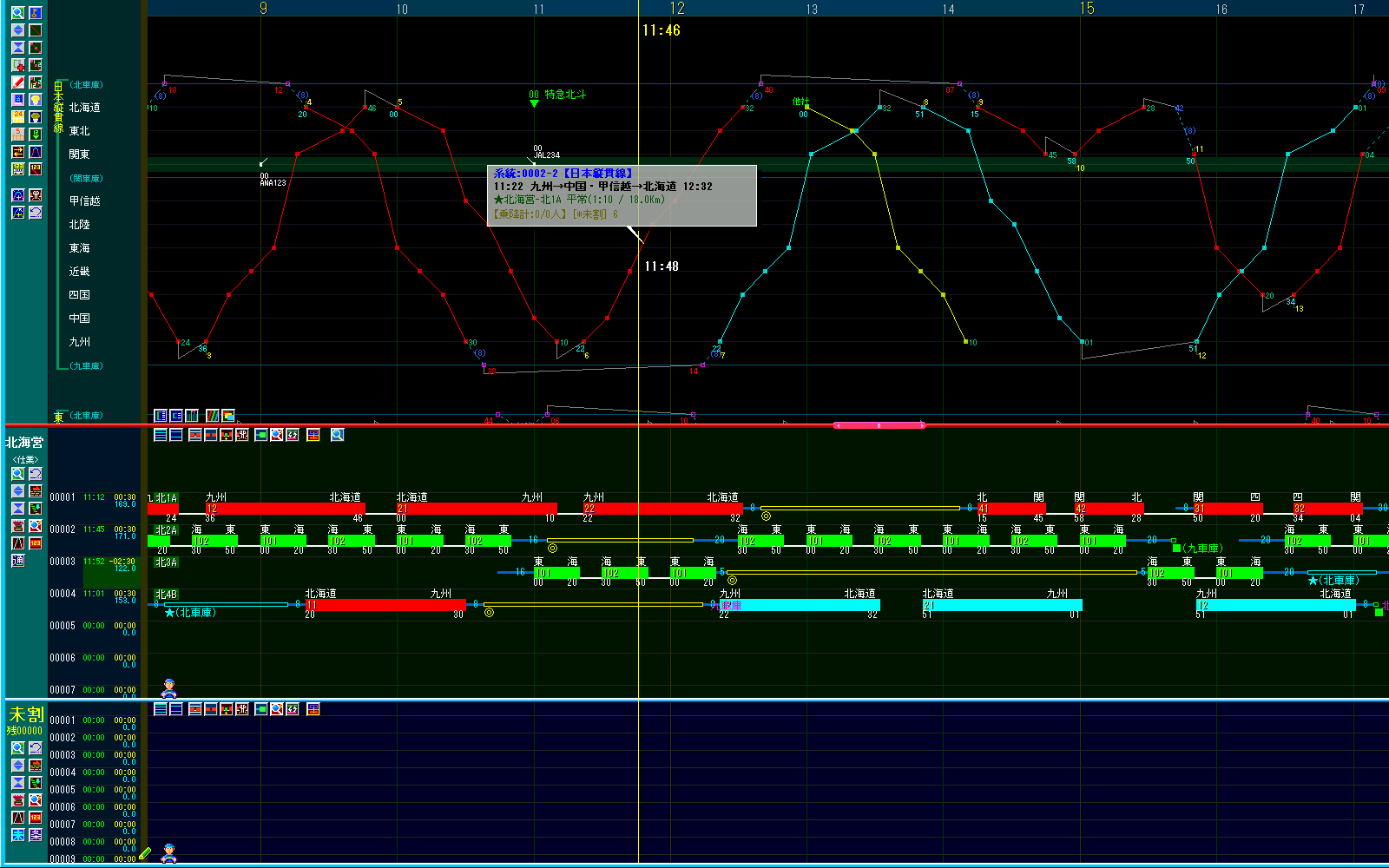Click the green pencil icon beside 未割 row 00009
Image resolution: width=1389 pixels, height=868 pixels.
click(x=145, y=853)
